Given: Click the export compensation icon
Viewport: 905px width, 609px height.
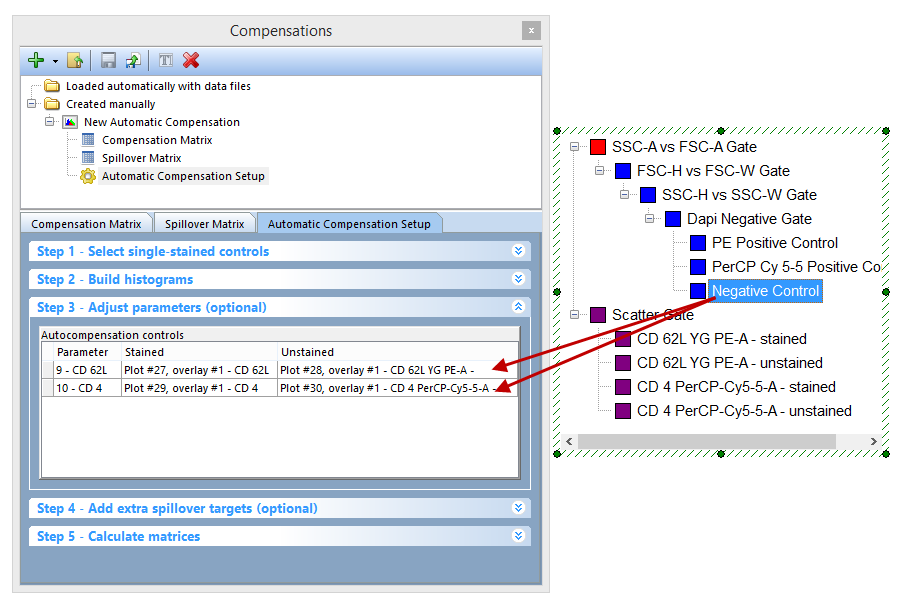Looking at the screenshot, I should 132,61.
